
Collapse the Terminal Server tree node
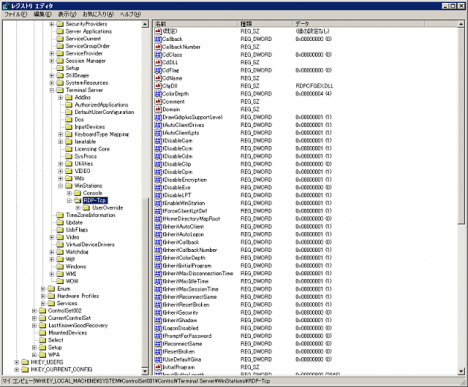point(52,90)
